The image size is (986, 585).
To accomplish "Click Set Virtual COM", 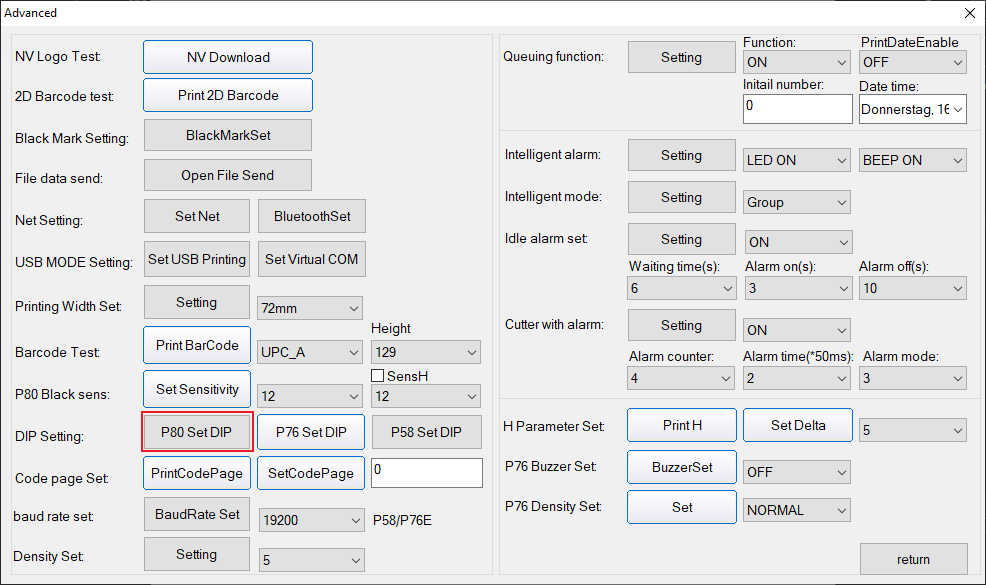I will [x=312, y=259].
